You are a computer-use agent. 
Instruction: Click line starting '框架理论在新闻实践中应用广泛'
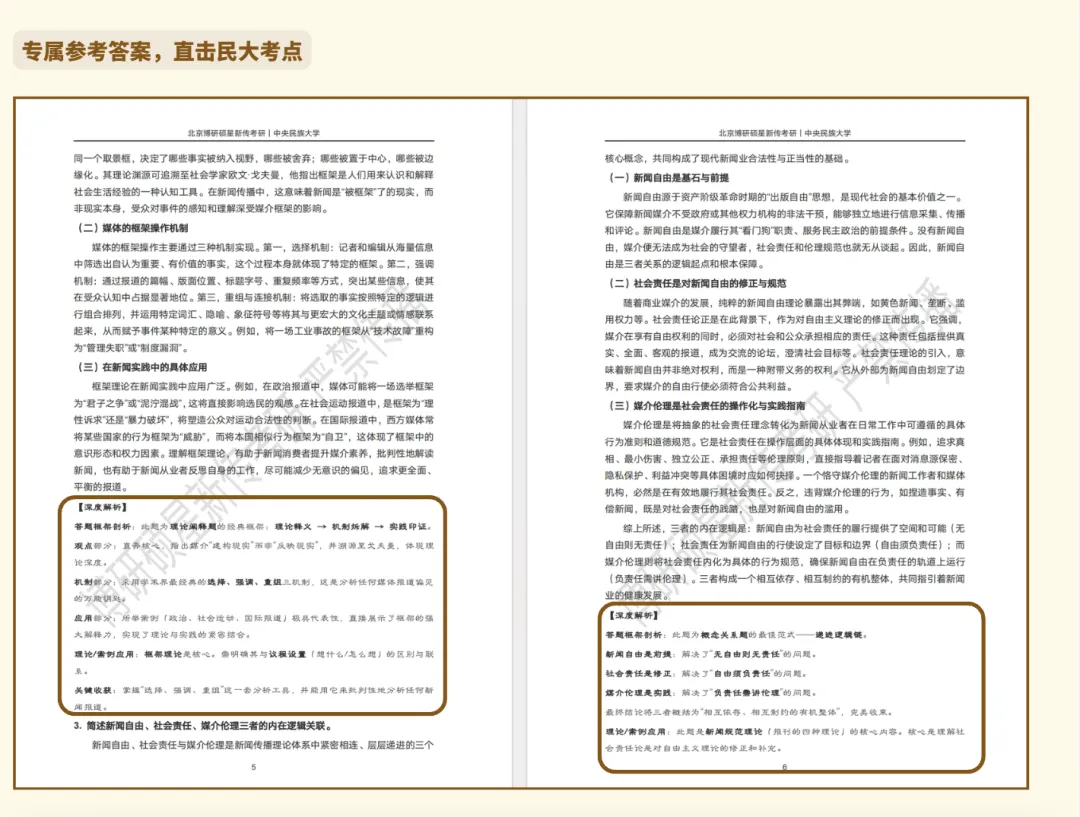(262, 386)
